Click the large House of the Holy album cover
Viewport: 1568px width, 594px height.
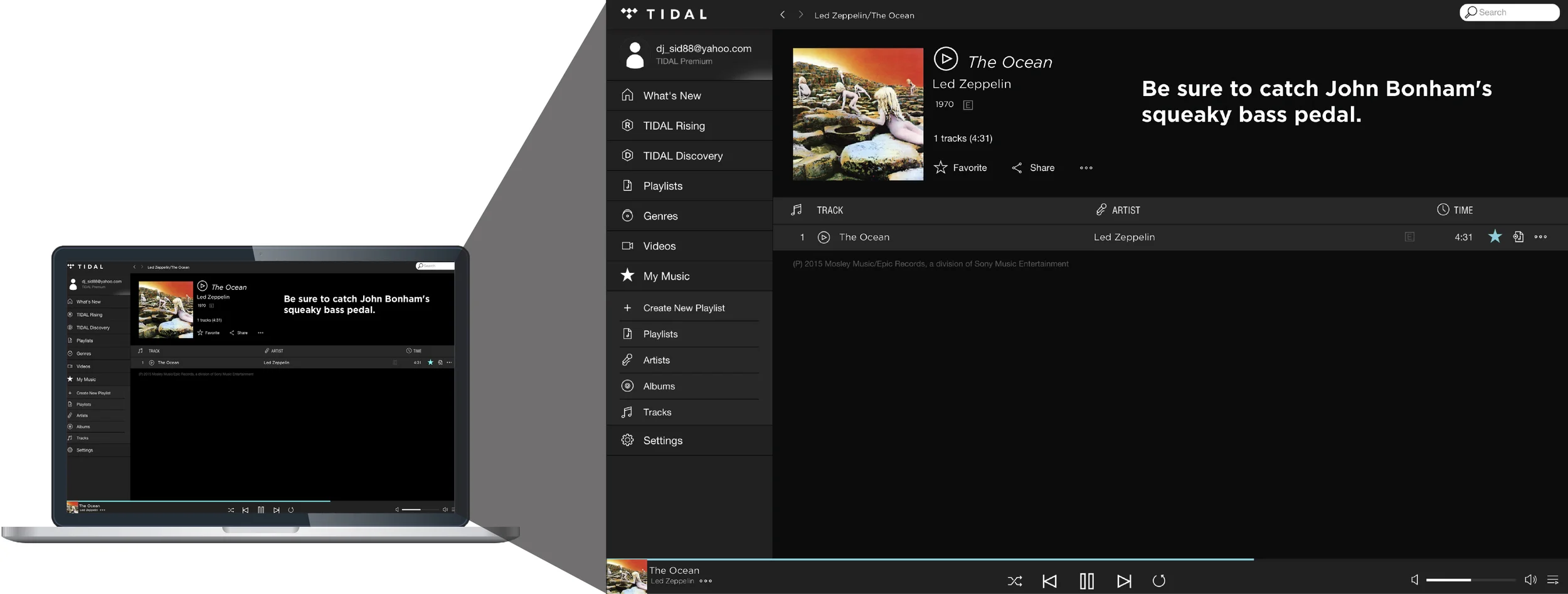click(857, 114)
